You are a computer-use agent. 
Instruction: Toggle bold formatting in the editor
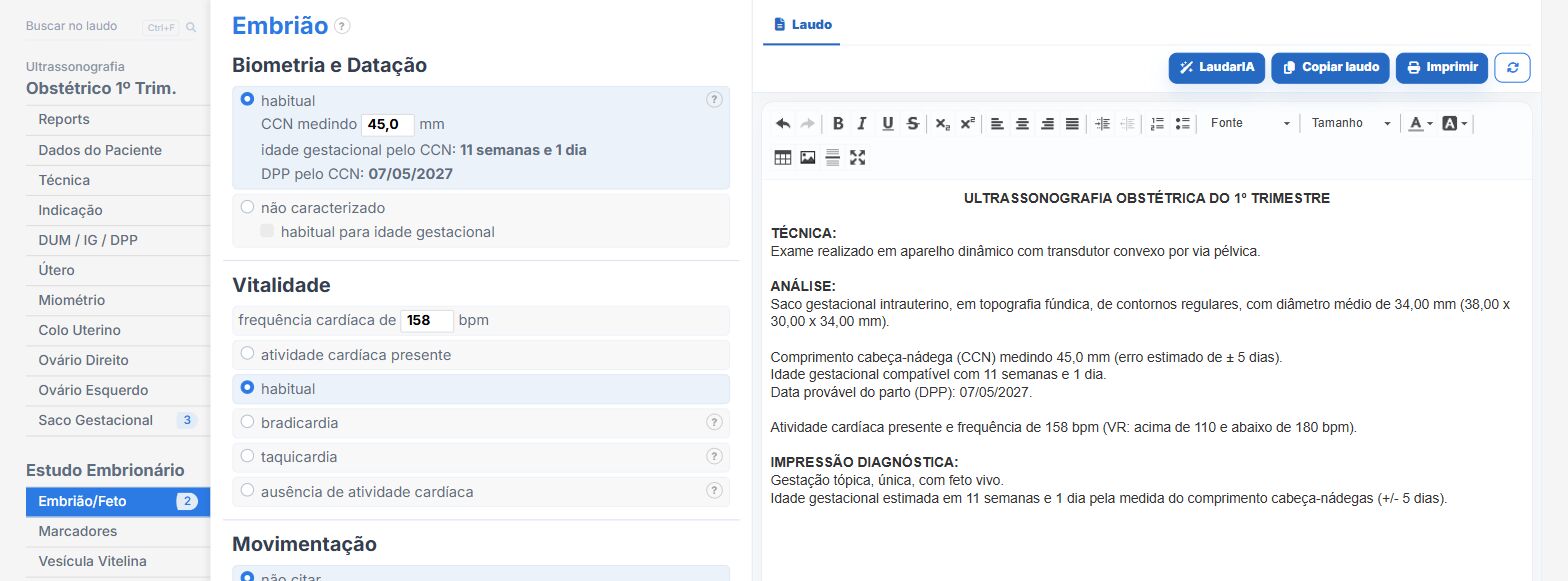(838, 124)
